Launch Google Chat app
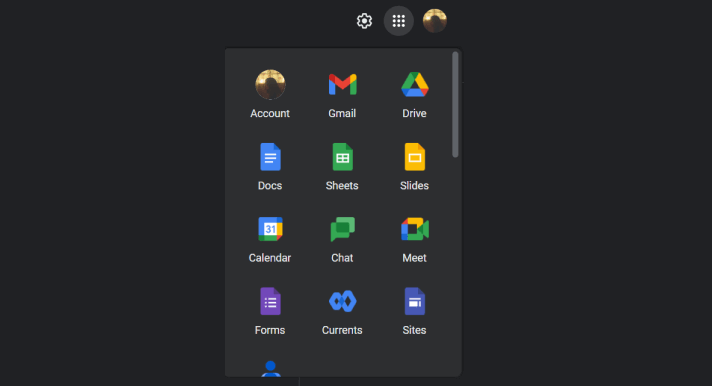This screenshot has width=712, height=386. point(342,239)
